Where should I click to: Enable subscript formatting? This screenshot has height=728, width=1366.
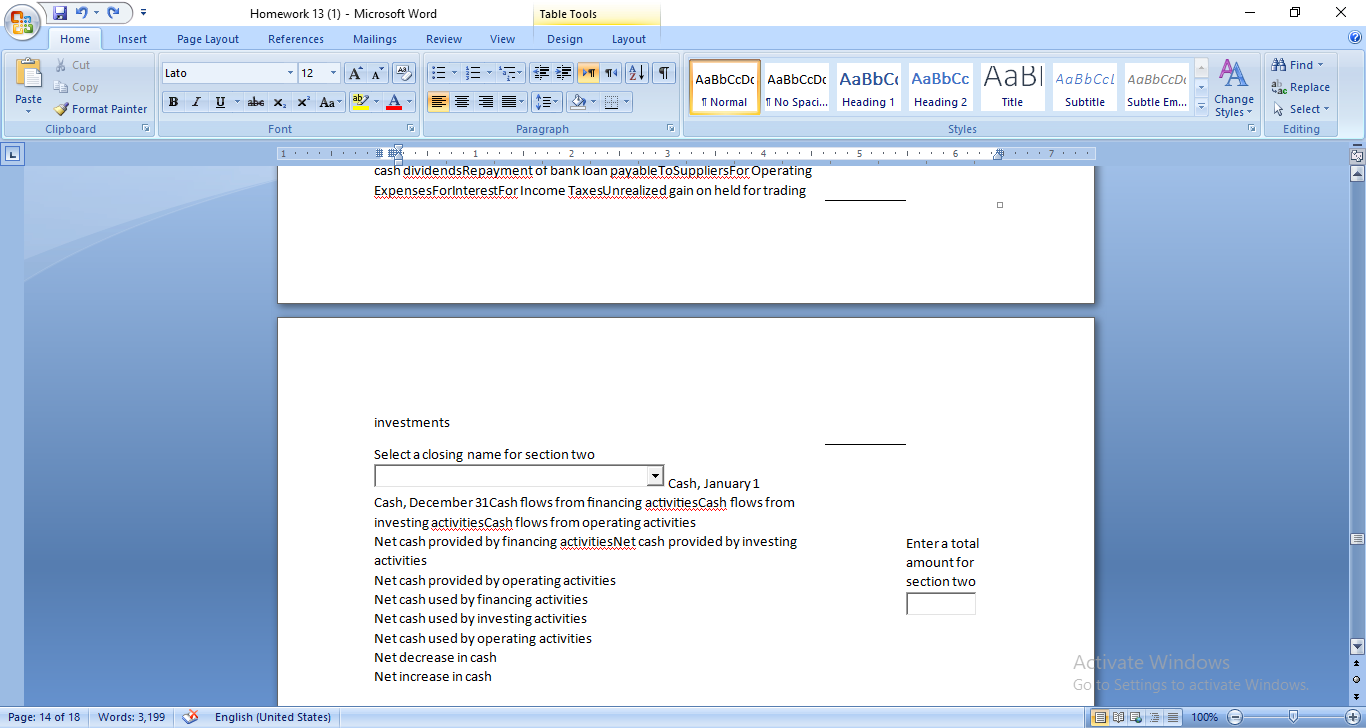coord(279,101)
